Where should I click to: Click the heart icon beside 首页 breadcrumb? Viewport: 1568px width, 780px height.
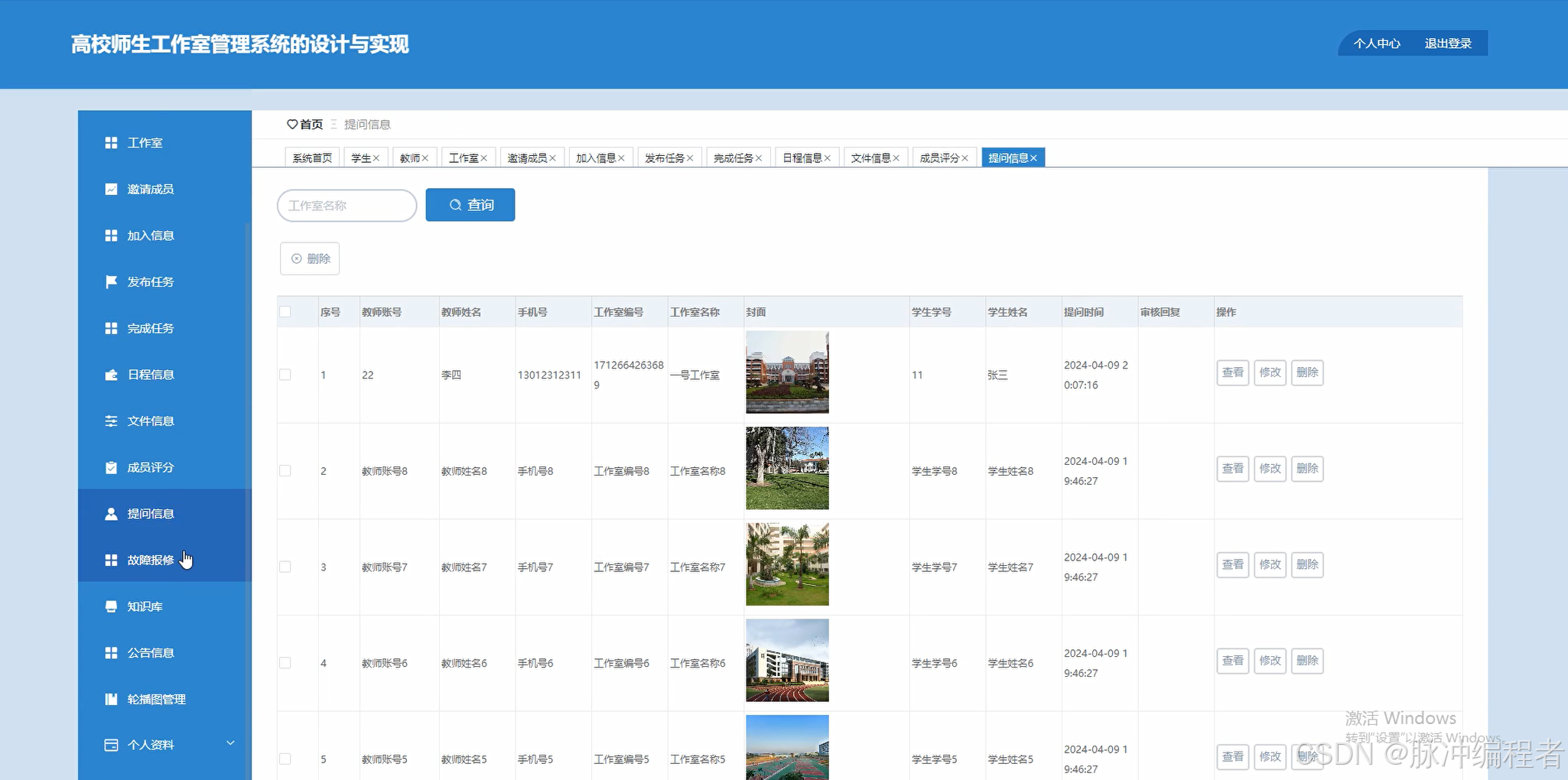(x=292, y=124)
